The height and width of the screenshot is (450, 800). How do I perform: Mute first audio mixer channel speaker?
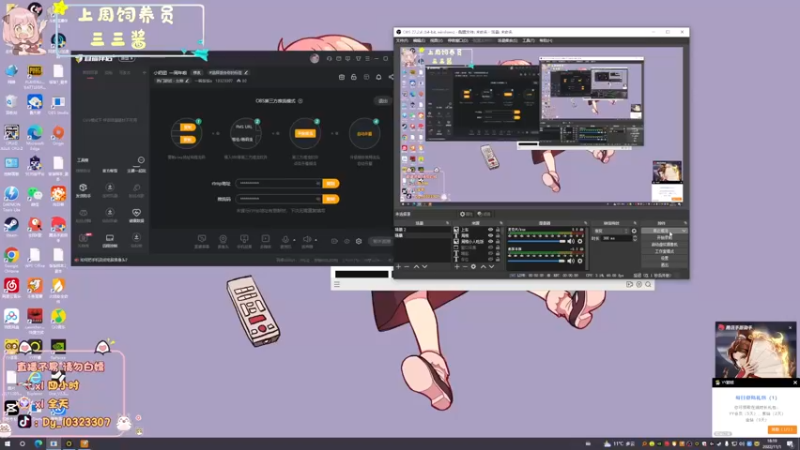(x=570, y=241)
